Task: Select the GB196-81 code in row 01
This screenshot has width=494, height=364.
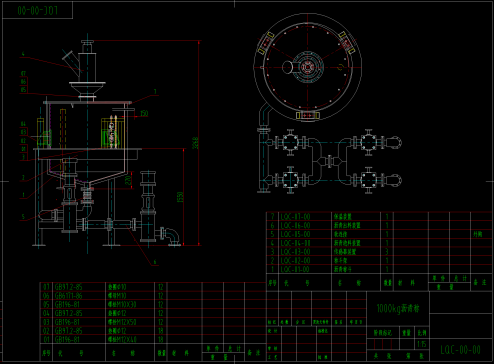Action: (x=67, y=339)
